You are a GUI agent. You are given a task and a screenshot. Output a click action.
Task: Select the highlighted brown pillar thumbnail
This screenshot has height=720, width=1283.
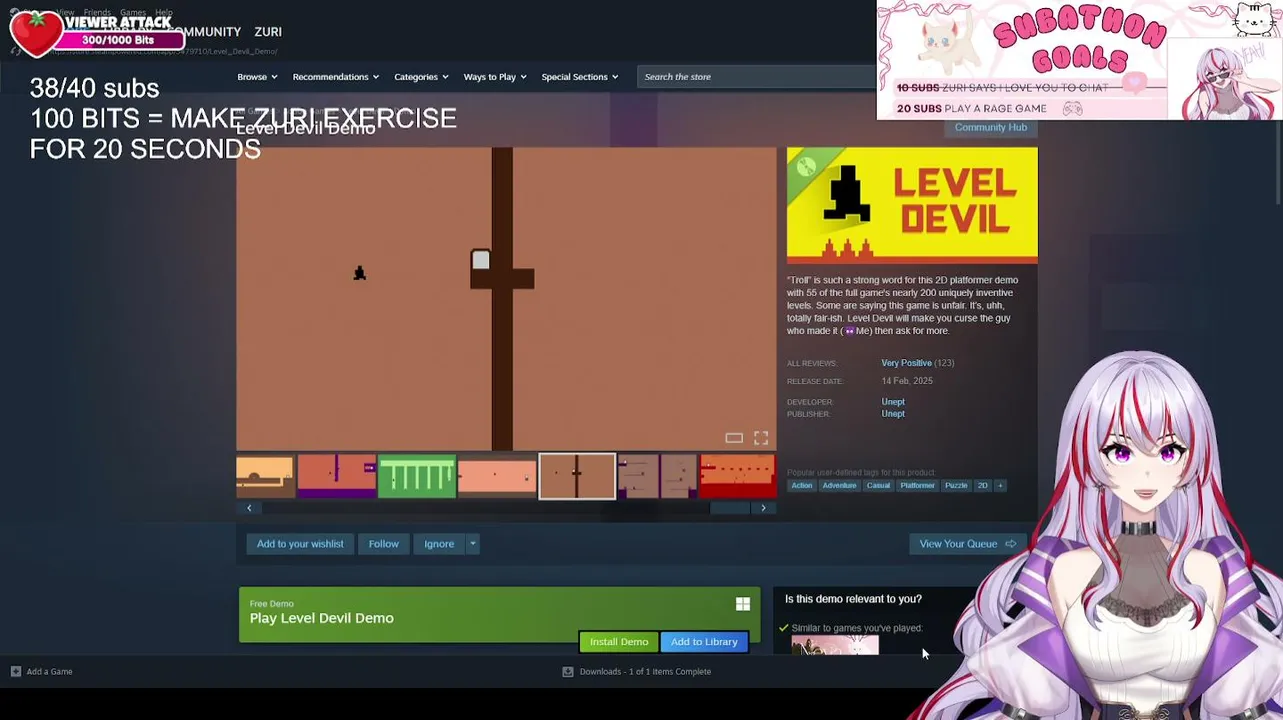[x=577, y=476]
